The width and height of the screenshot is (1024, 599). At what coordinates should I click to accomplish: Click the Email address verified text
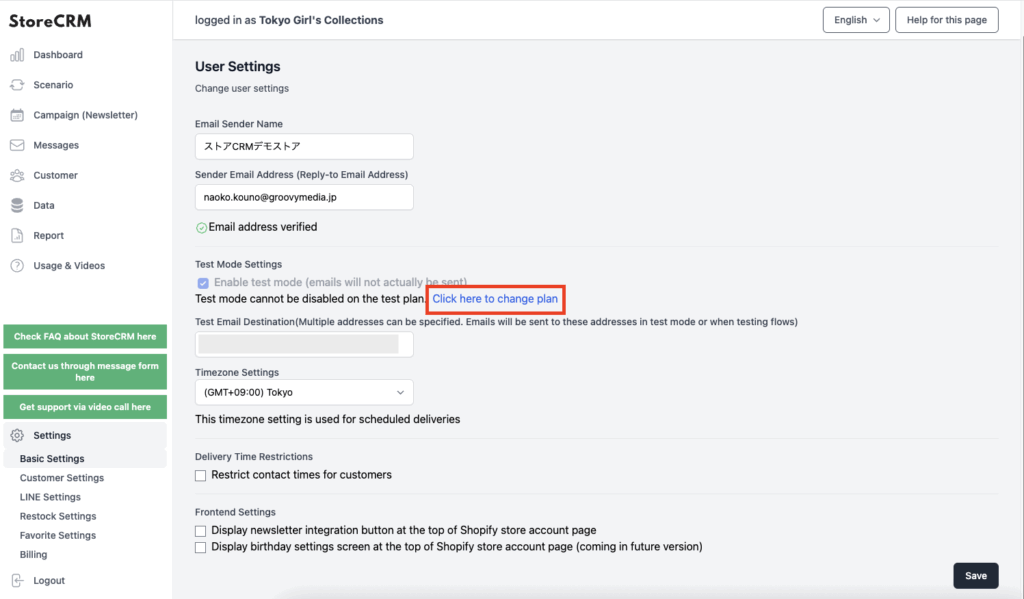(263, 227)
